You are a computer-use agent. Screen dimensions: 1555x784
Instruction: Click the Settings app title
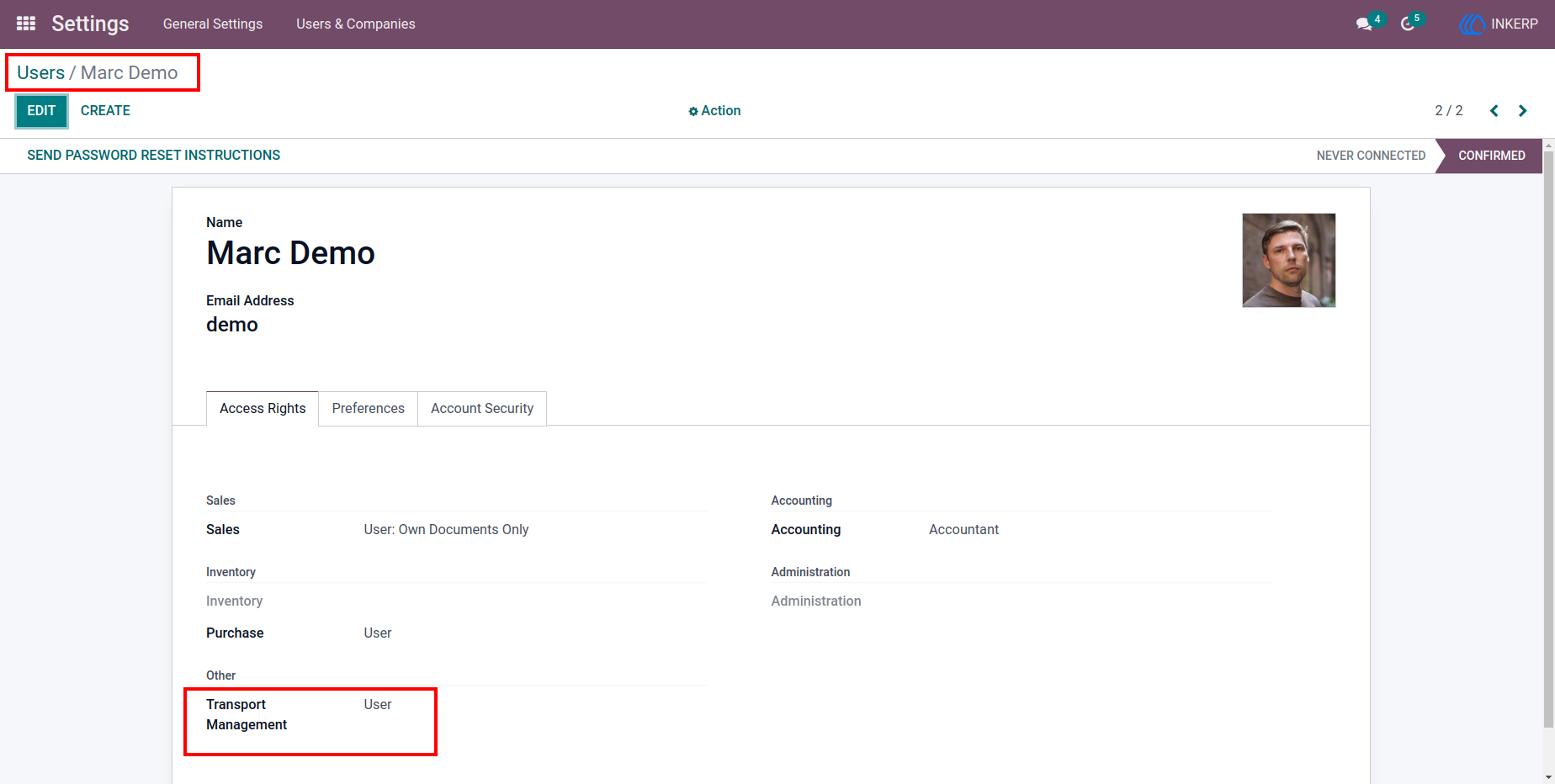(x=90, y=24)
